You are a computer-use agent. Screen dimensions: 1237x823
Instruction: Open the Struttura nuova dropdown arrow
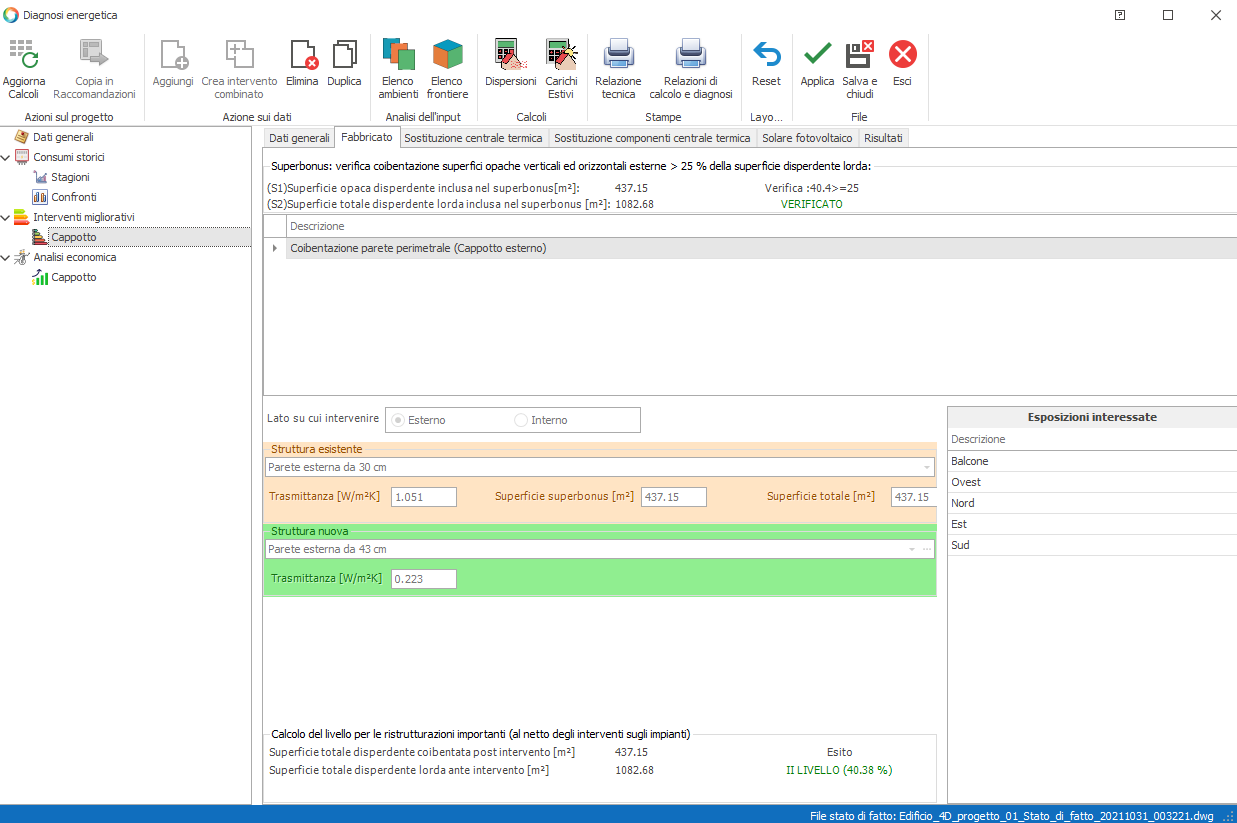[911, 549]
